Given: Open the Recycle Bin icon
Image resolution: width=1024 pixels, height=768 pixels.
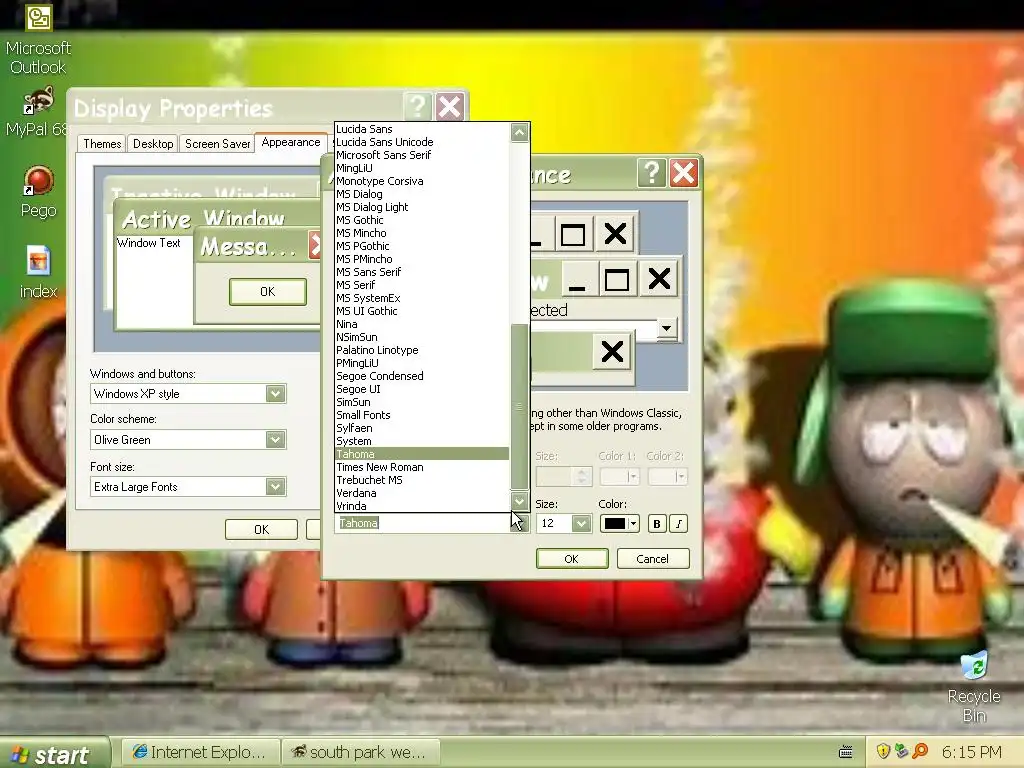Looking at the screenshot, I should pos(974,687).
